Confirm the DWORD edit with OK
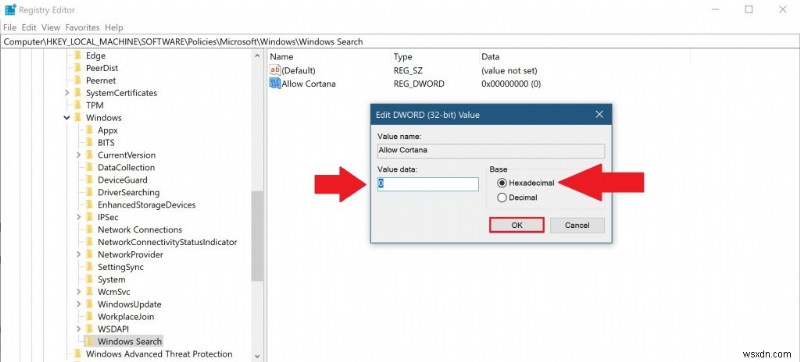The image size is (800, 362). [x=517, y=225]
